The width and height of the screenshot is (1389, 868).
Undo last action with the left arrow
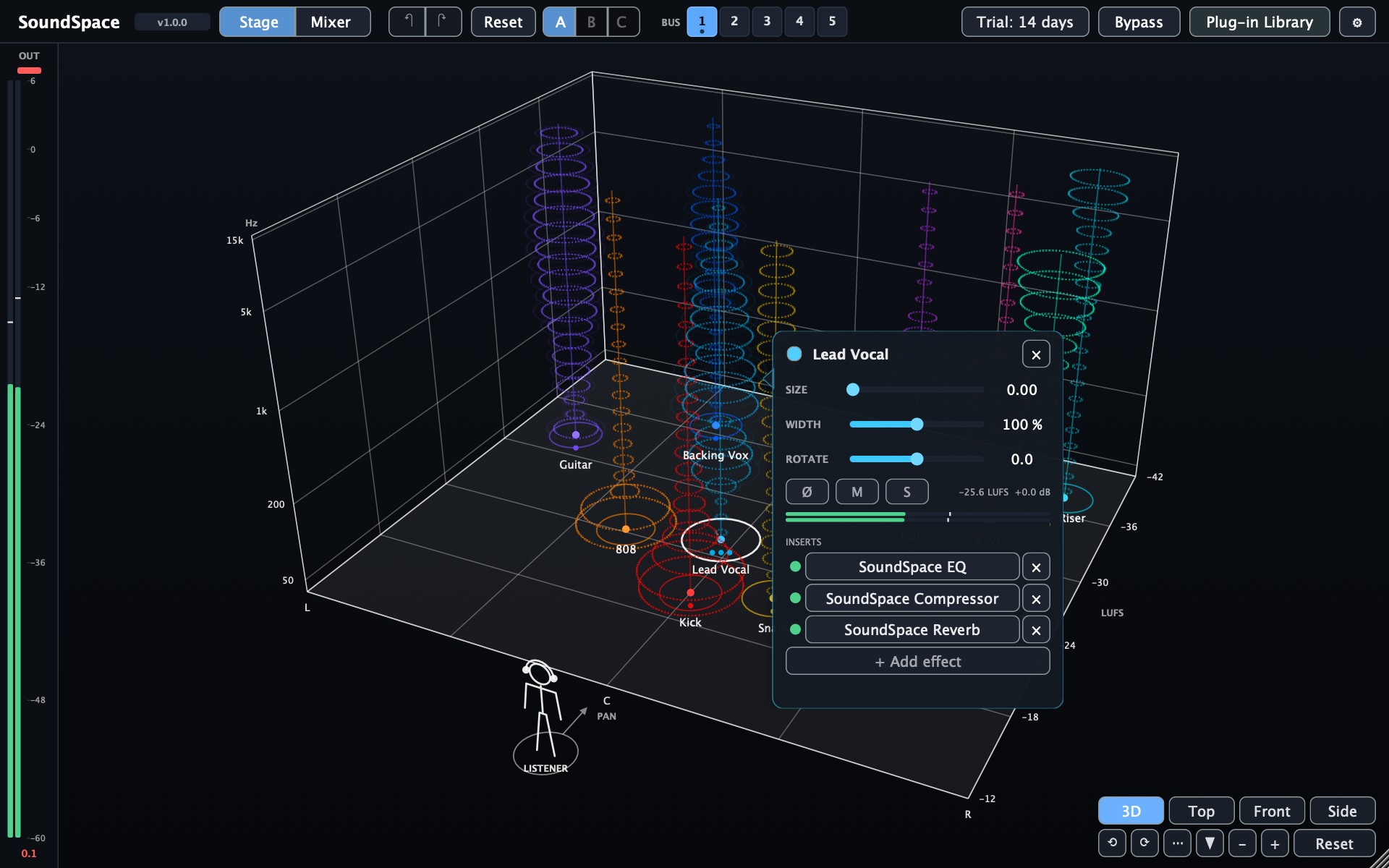[x=407, y=22]
